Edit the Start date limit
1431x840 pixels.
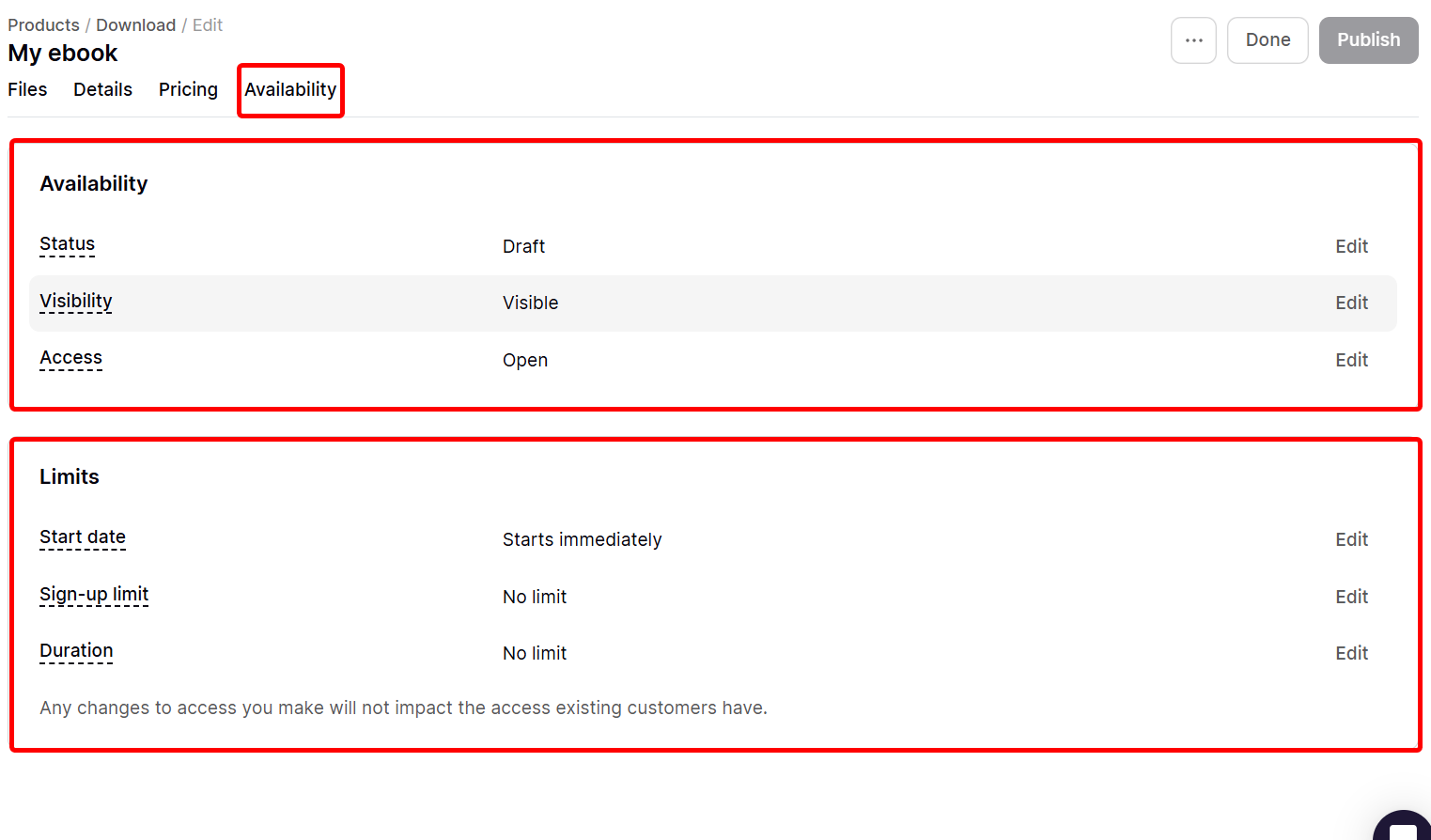point(1351,539)
